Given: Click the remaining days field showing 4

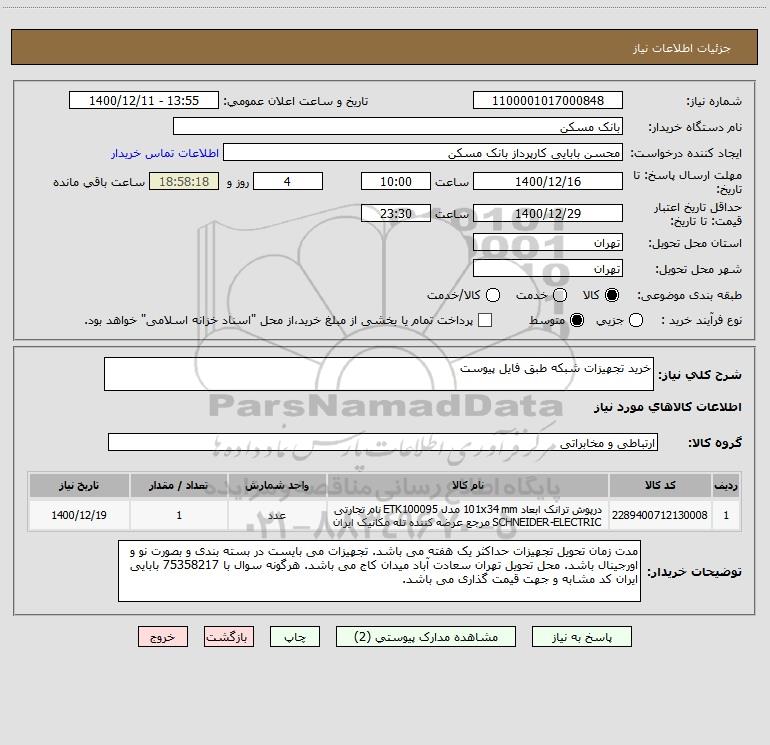Looking at the screenshot, I should [x=288, y=181].
